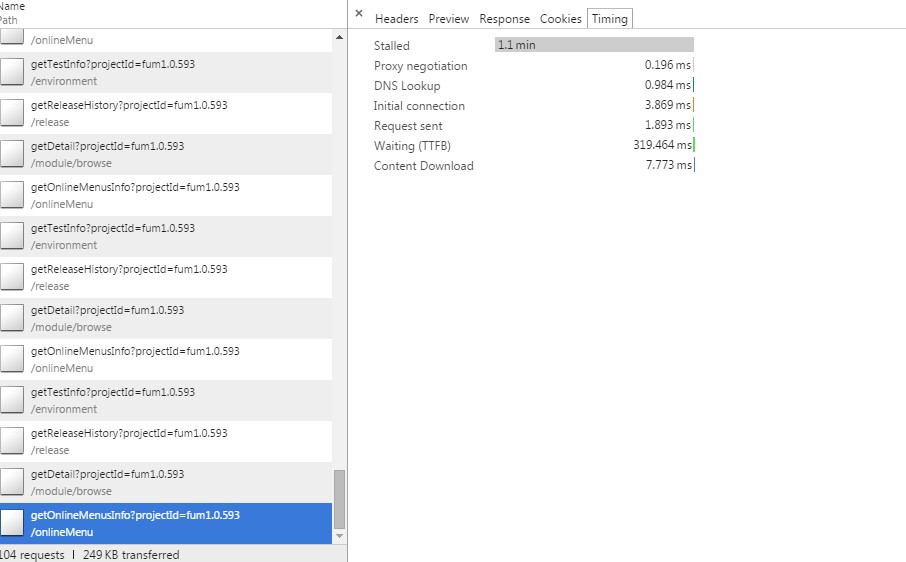Click the file icon of the topmost getReleaseHistory request

click(x=12, y=113)
